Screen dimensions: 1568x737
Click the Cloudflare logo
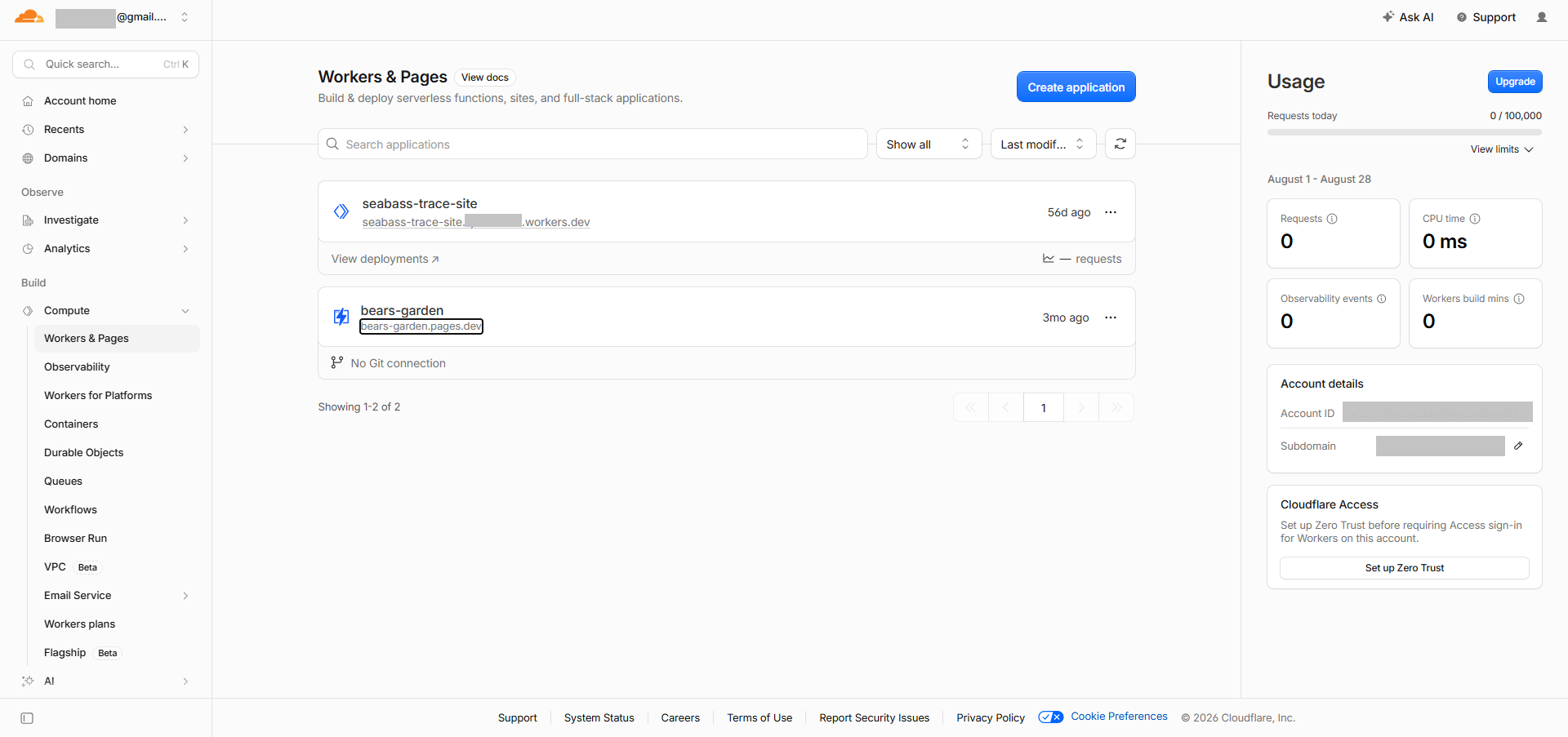(x=29, y=16)
